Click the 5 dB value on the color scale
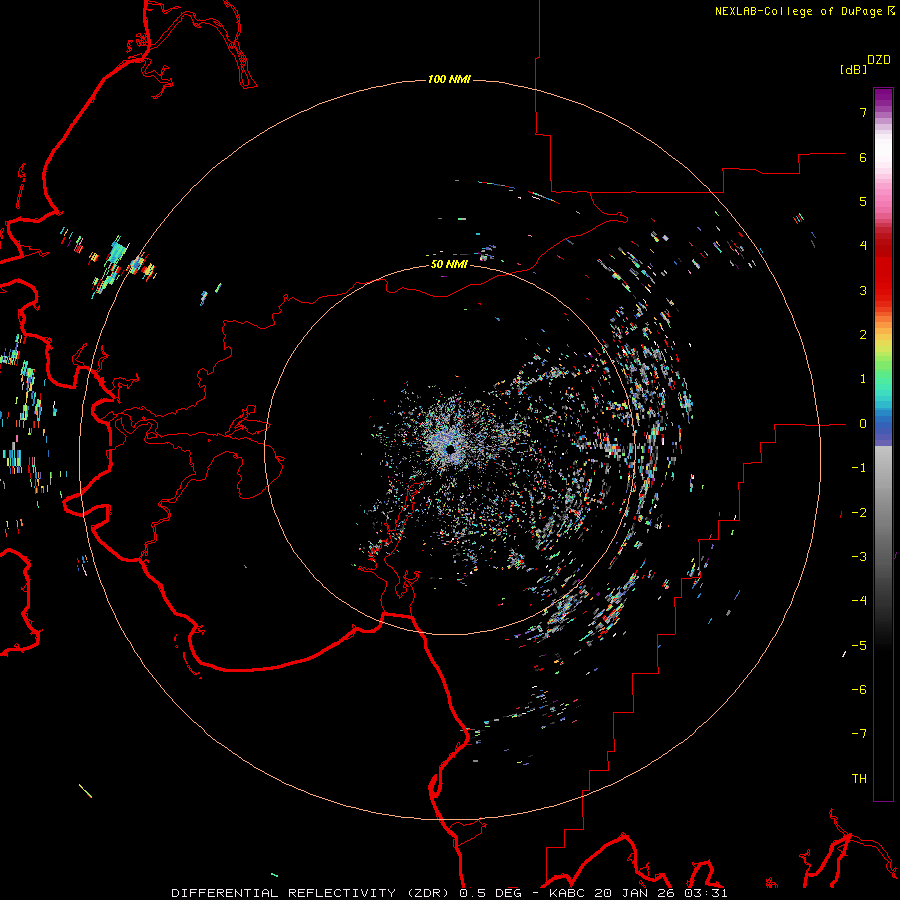900x900 pixels. pos(863,201)
